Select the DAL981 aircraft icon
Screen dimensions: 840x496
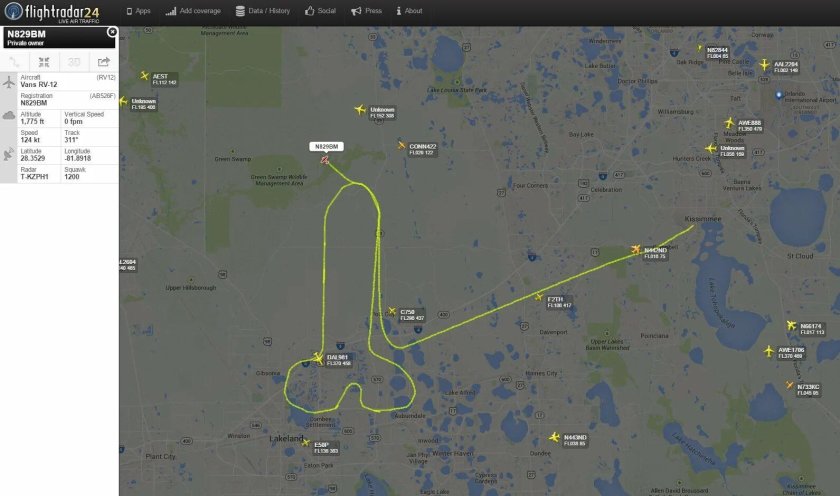click(x=318, y=358)
